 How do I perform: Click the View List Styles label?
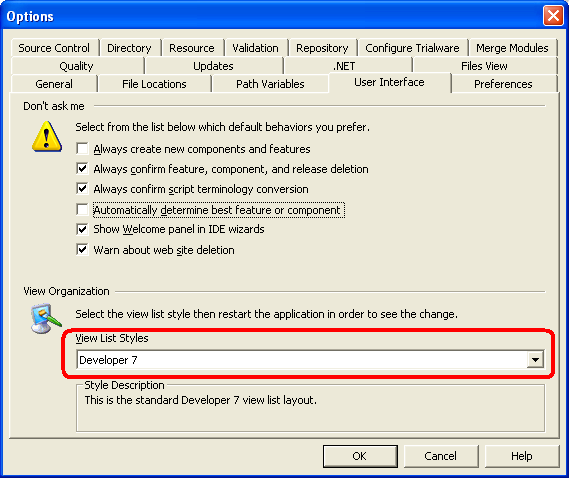coord(112,338)
